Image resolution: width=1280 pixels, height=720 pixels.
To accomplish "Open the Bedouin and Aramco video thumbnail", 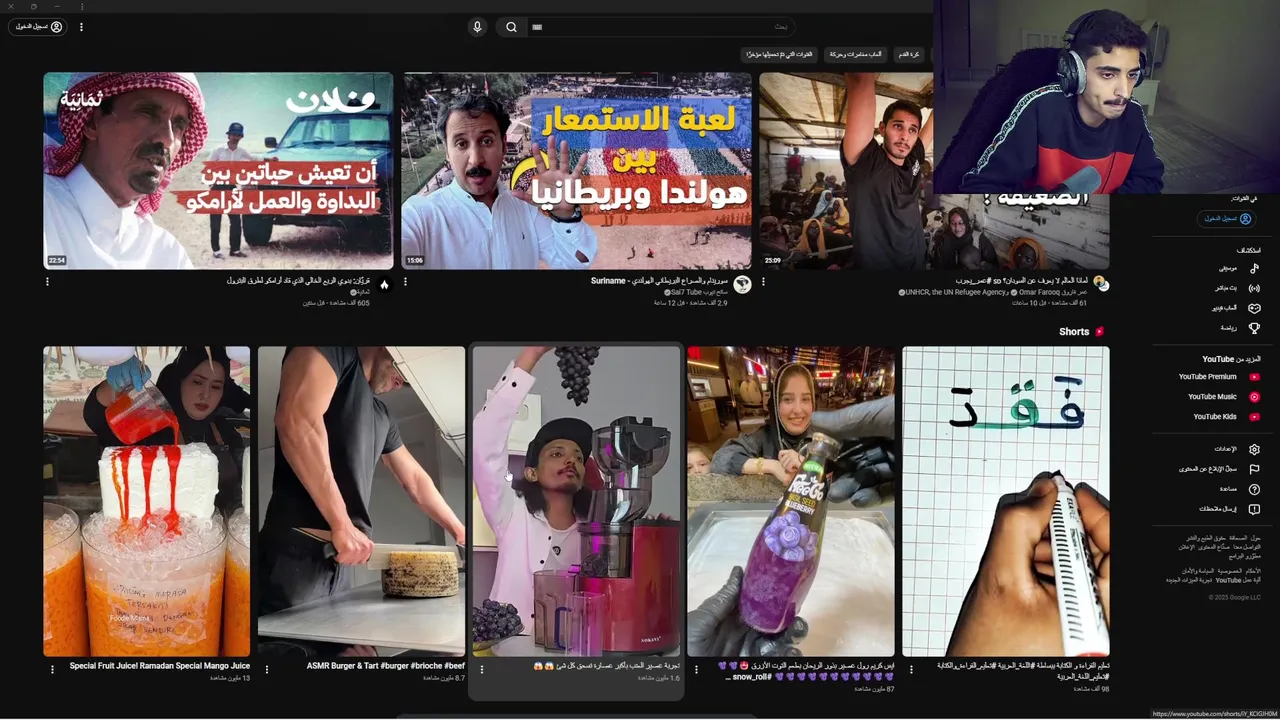I will (x=218, y=170).
